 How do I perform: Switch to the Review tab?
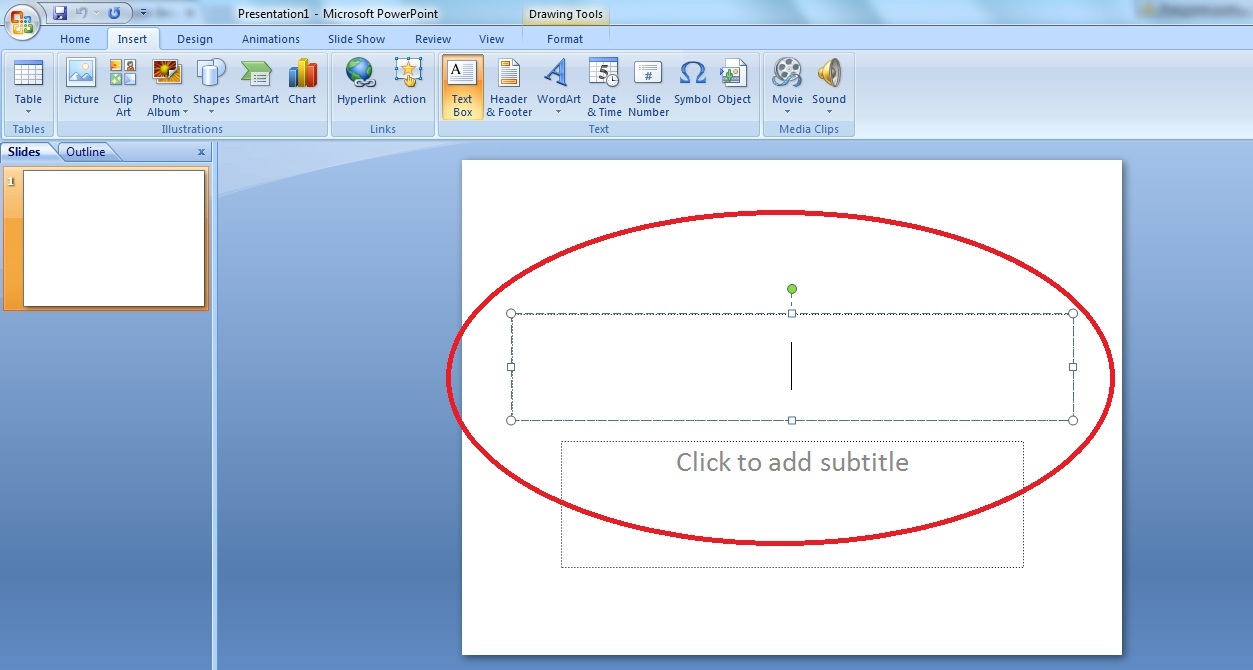(433, 39)
